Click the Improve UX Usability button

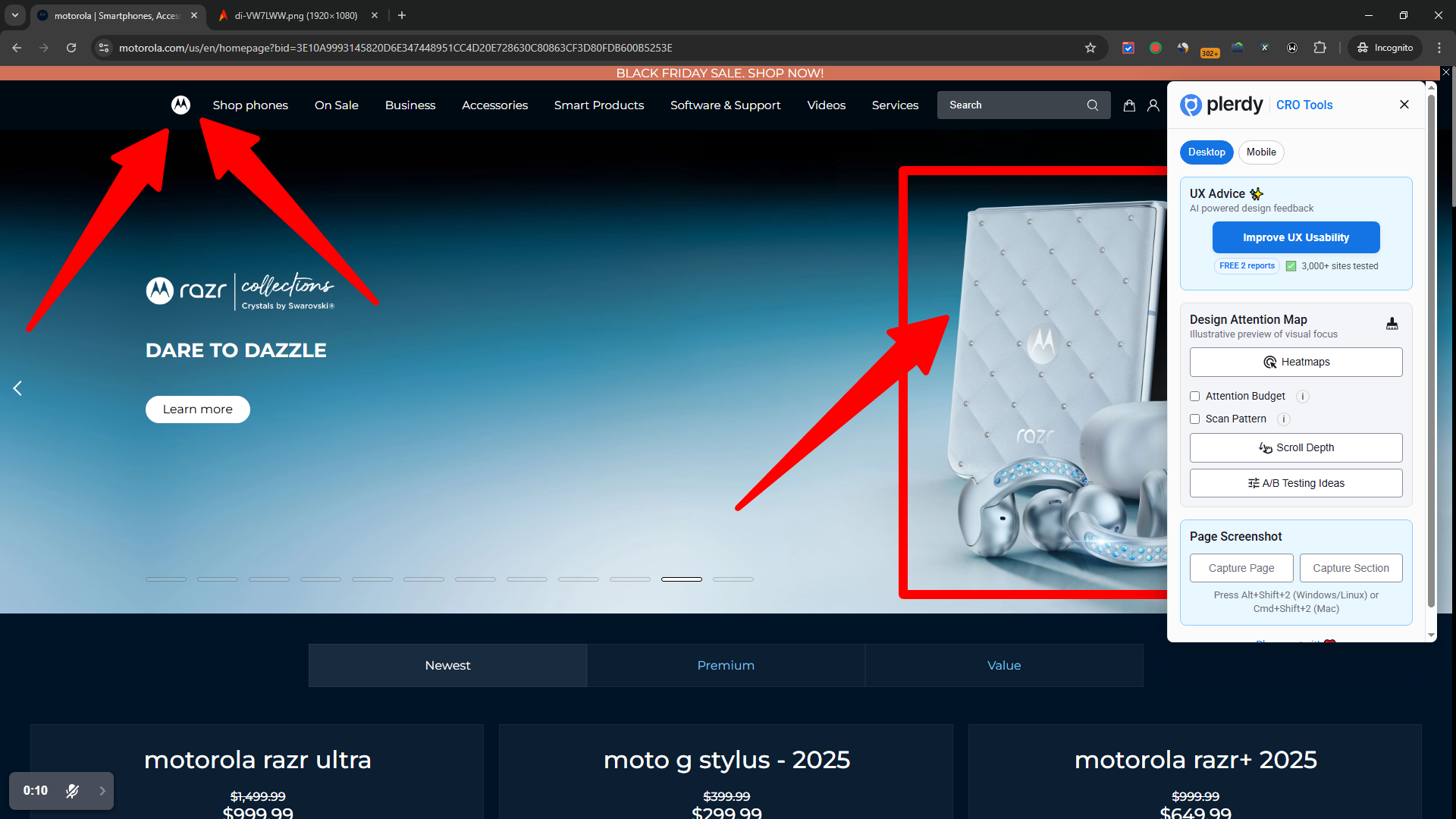tap(1296, 237)
